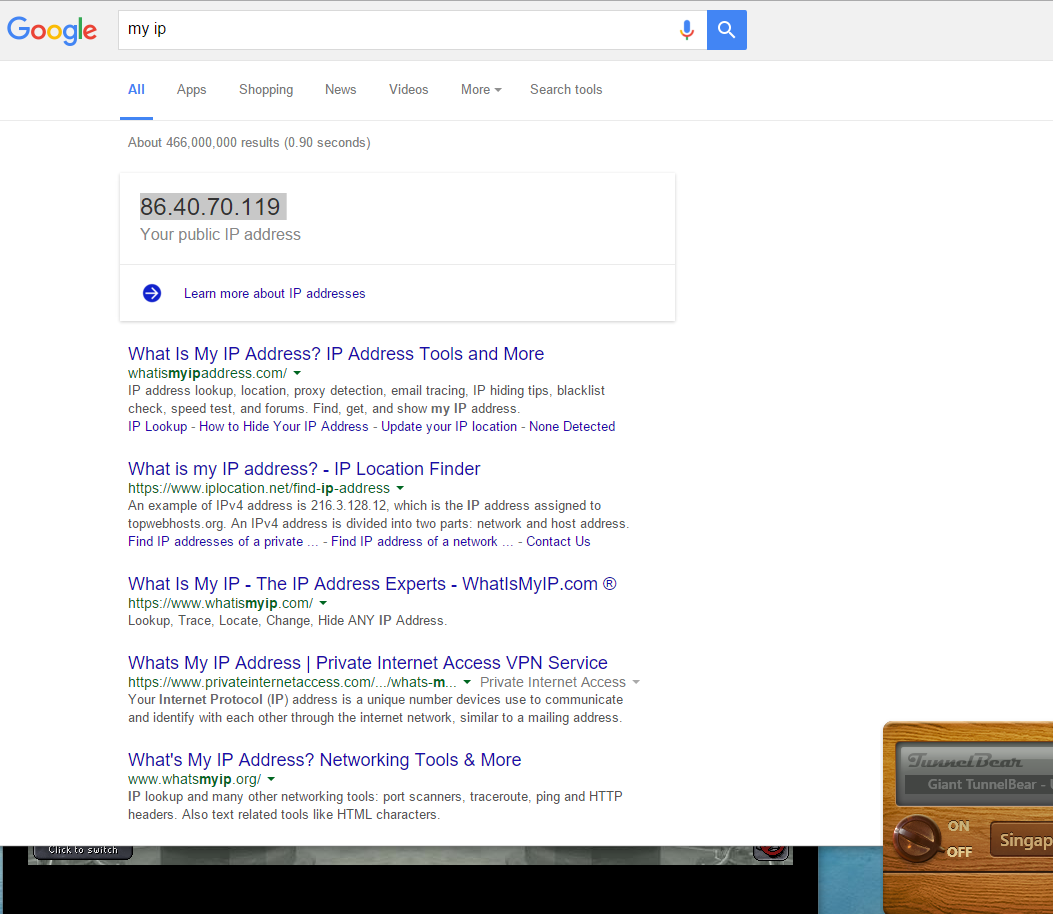Expand arrow next to iplocation.net URL
The image size is (1053, 914).
click(400, 488)
